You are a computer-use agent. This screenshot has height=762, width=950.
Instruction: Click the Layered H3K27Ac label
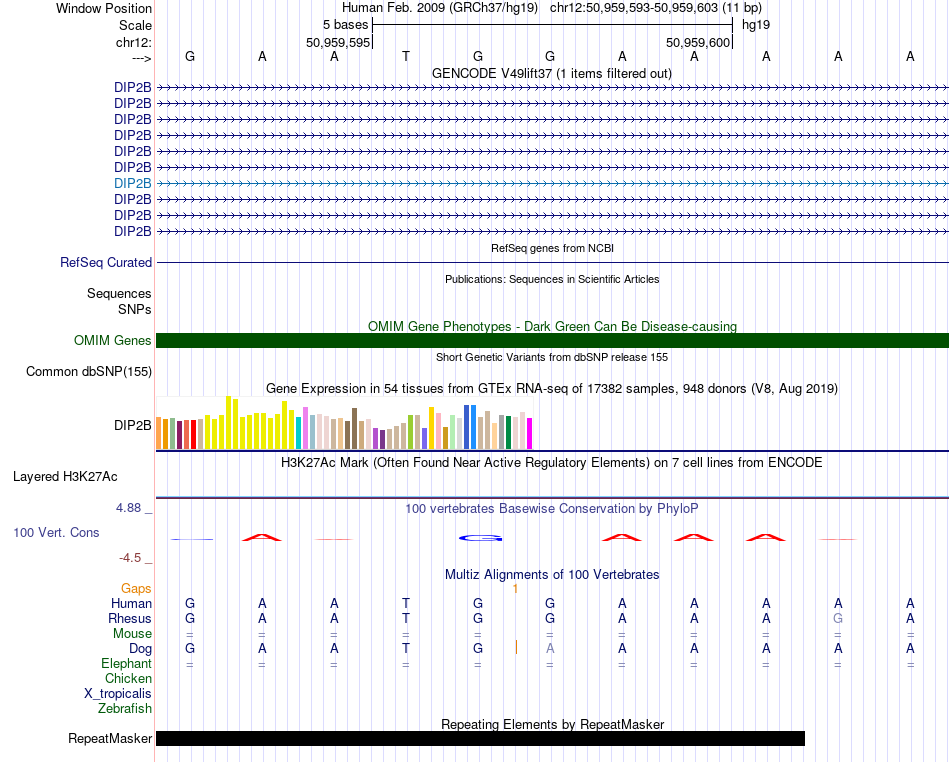[65, 477]
